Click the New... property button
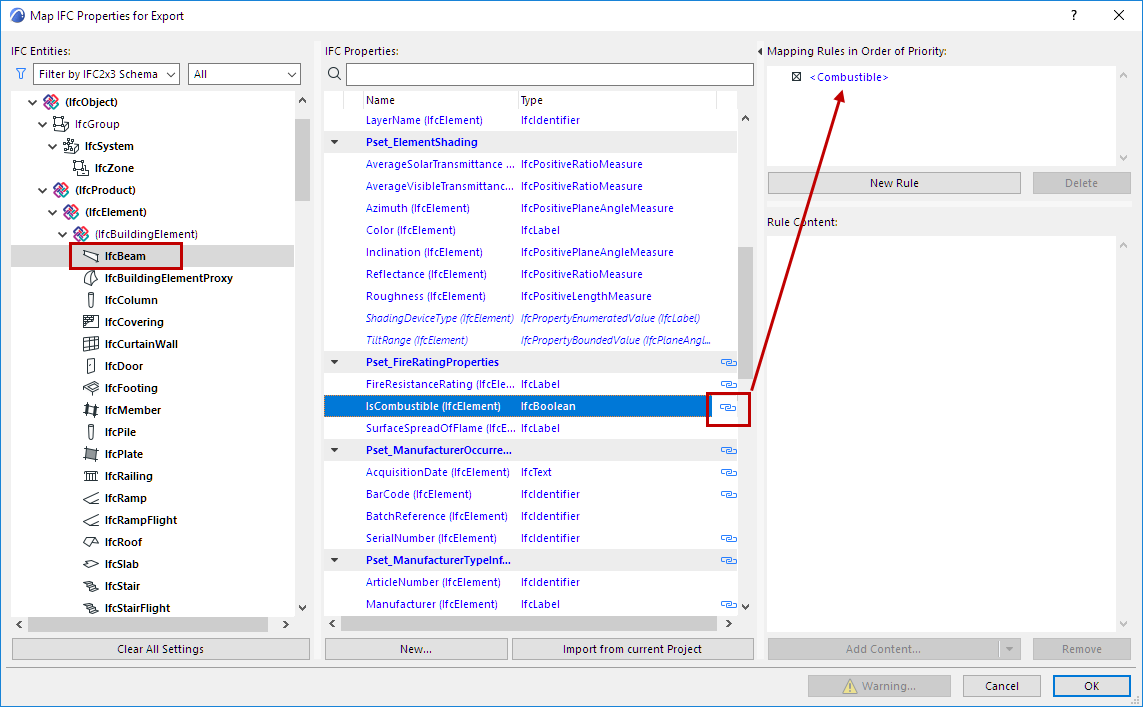 click(x=416, y=649)
